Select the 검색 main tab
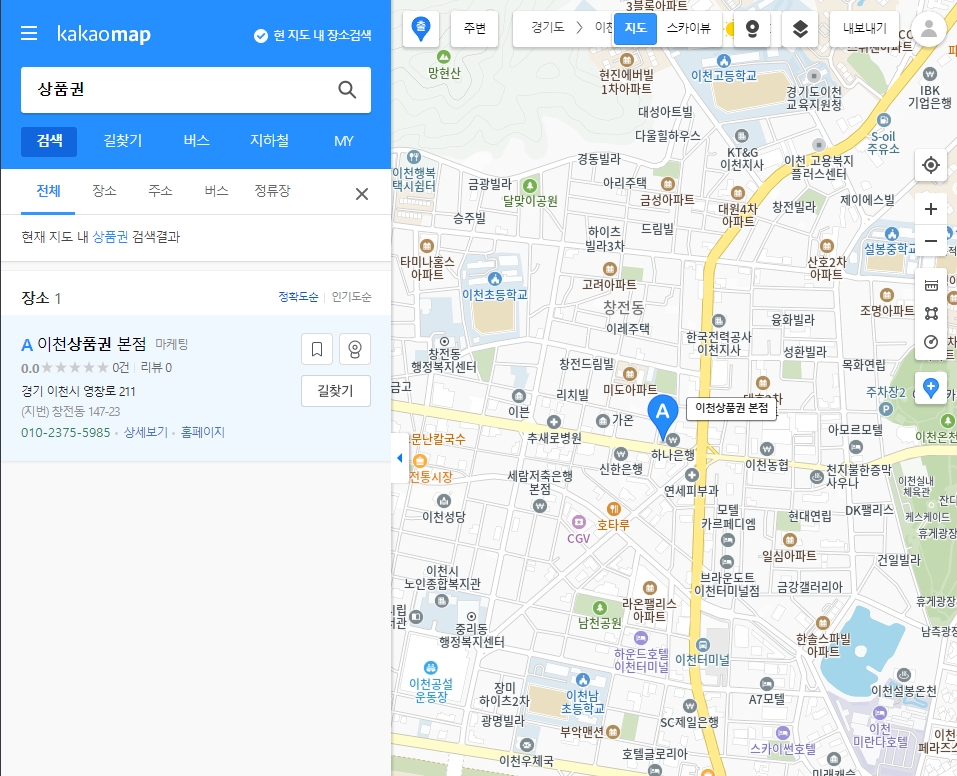 [x=49, y=141]
